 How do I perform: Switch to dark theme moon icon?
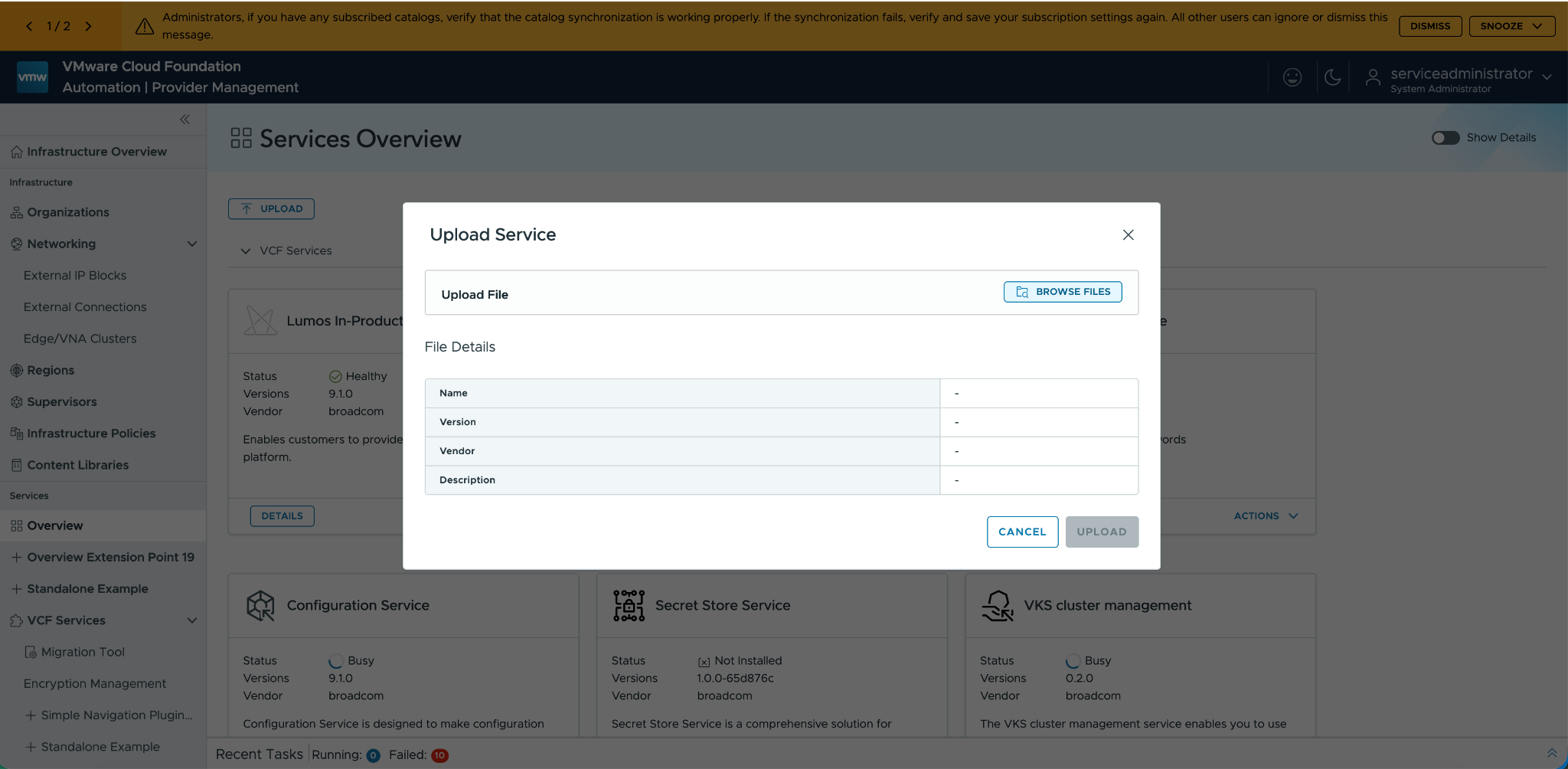pyautogui.click(x=1332, y=77)
